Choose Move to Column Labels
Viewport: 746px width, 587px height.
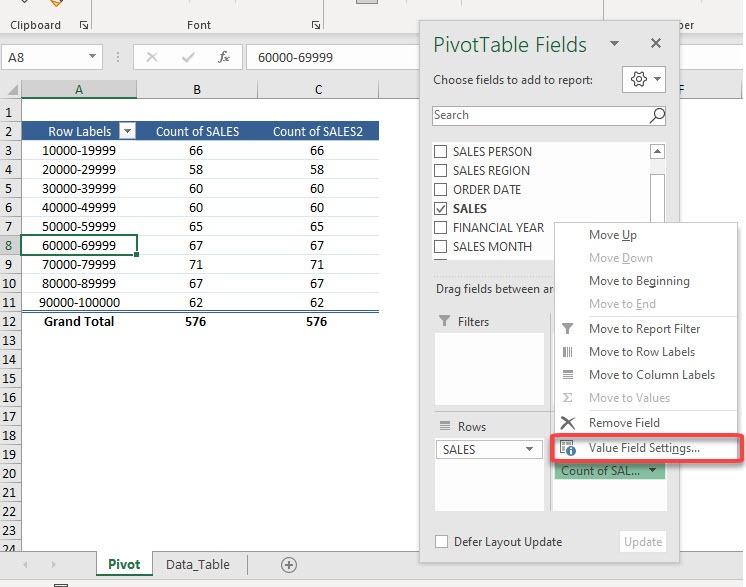point(652,375)
